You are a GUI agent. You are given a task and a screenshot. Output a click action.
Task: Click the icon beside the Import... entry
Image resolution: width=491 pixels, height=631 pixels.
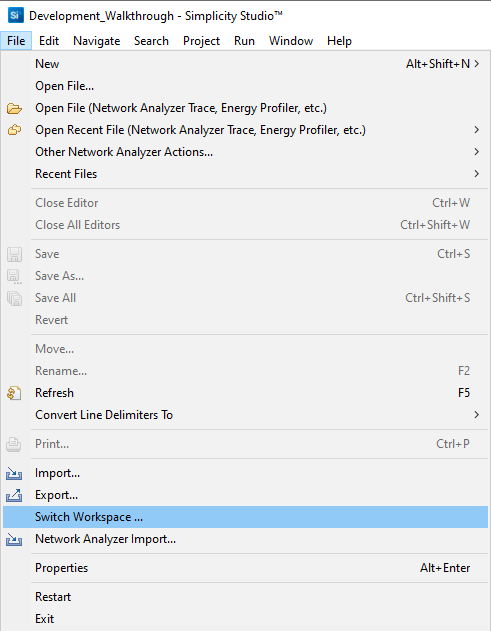click(14, 474)
